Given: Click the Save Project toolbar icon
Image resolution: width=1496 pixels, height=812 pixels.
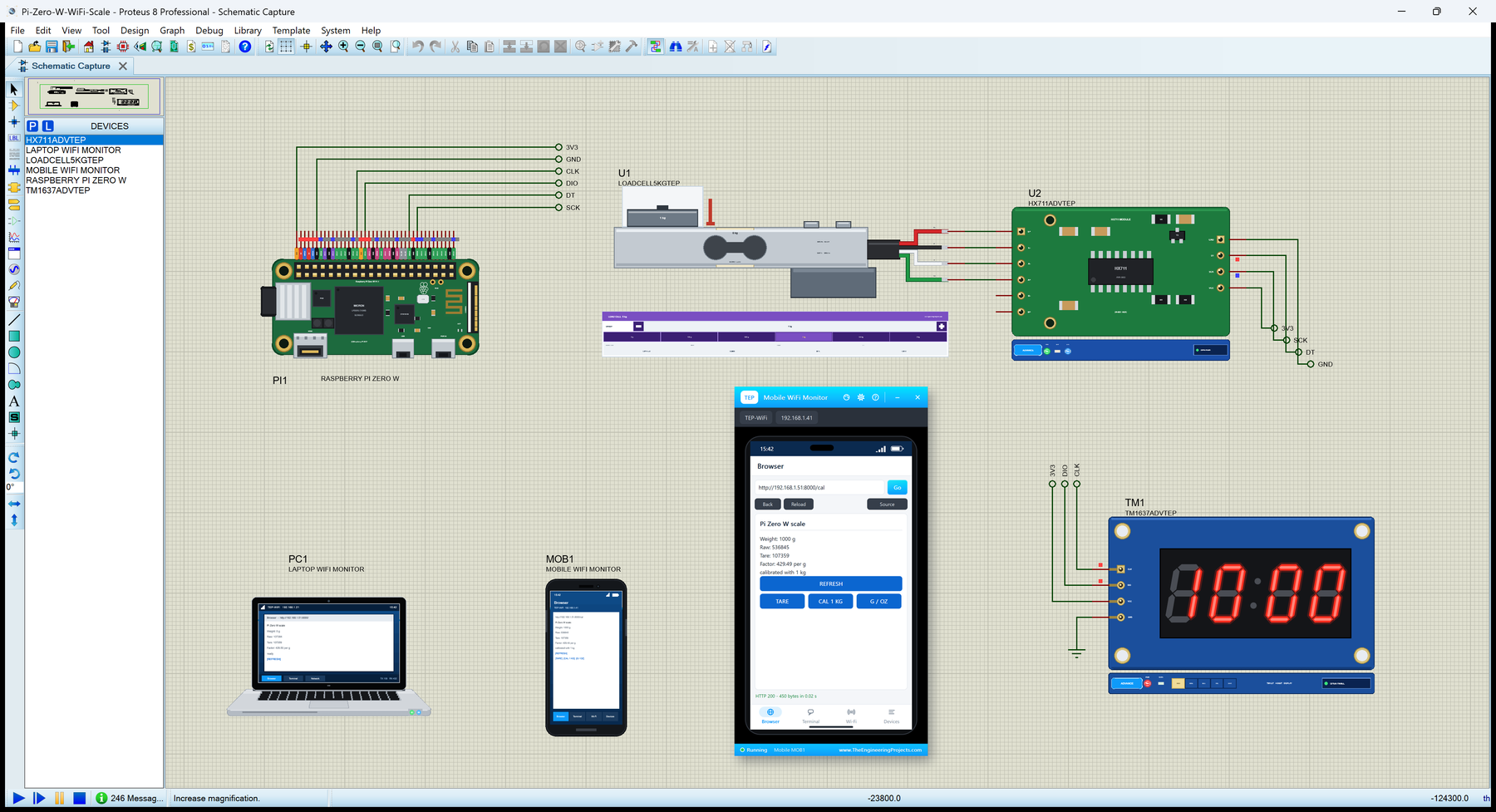Looking at the screenshot, I should 52,47.
